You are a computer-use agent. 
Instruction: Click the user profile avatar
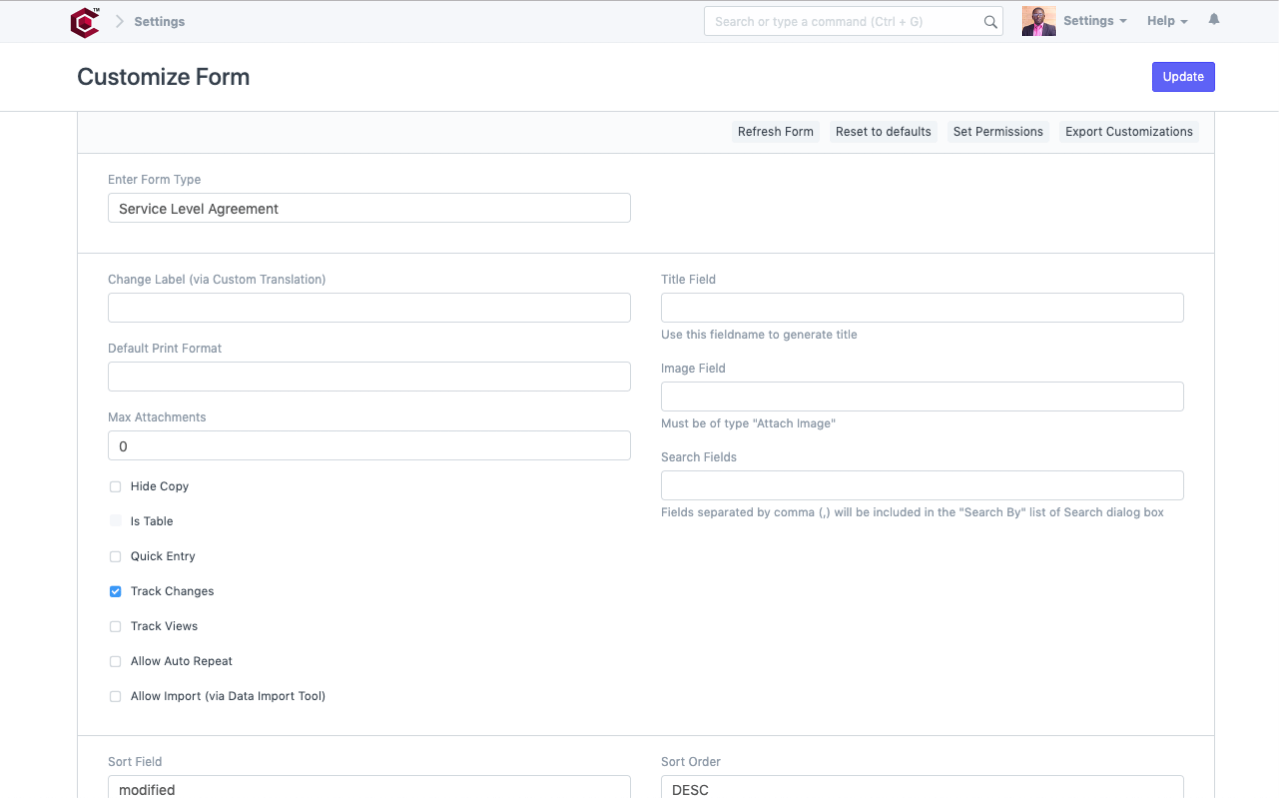1037,19
